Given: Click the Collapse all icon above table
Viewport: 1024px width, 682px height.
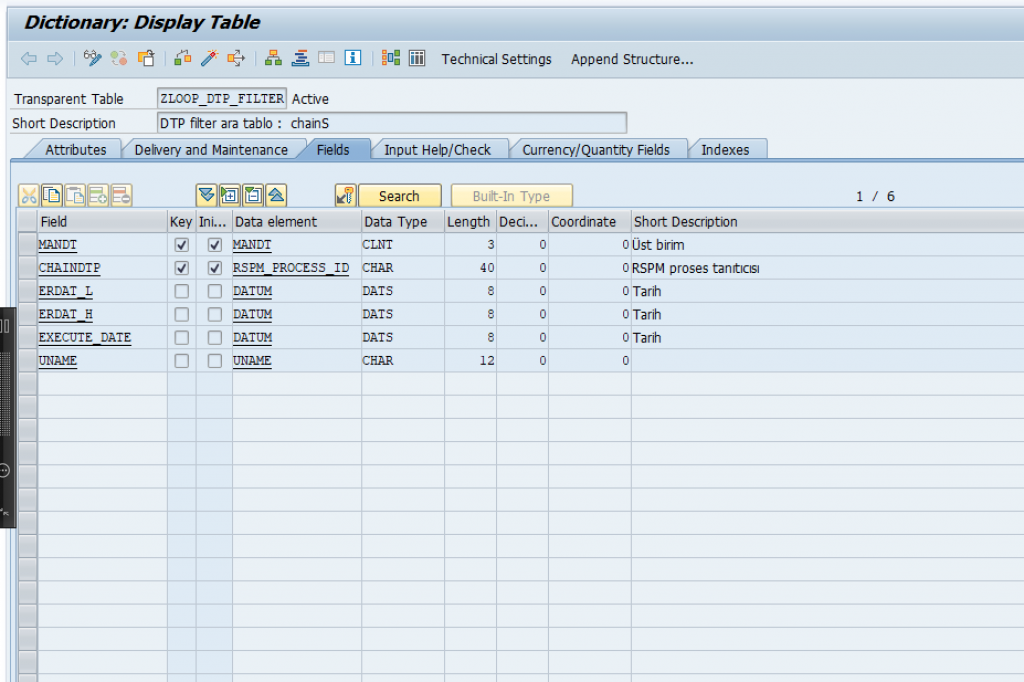Looking at the screenshot, I should tap(253, 196).
